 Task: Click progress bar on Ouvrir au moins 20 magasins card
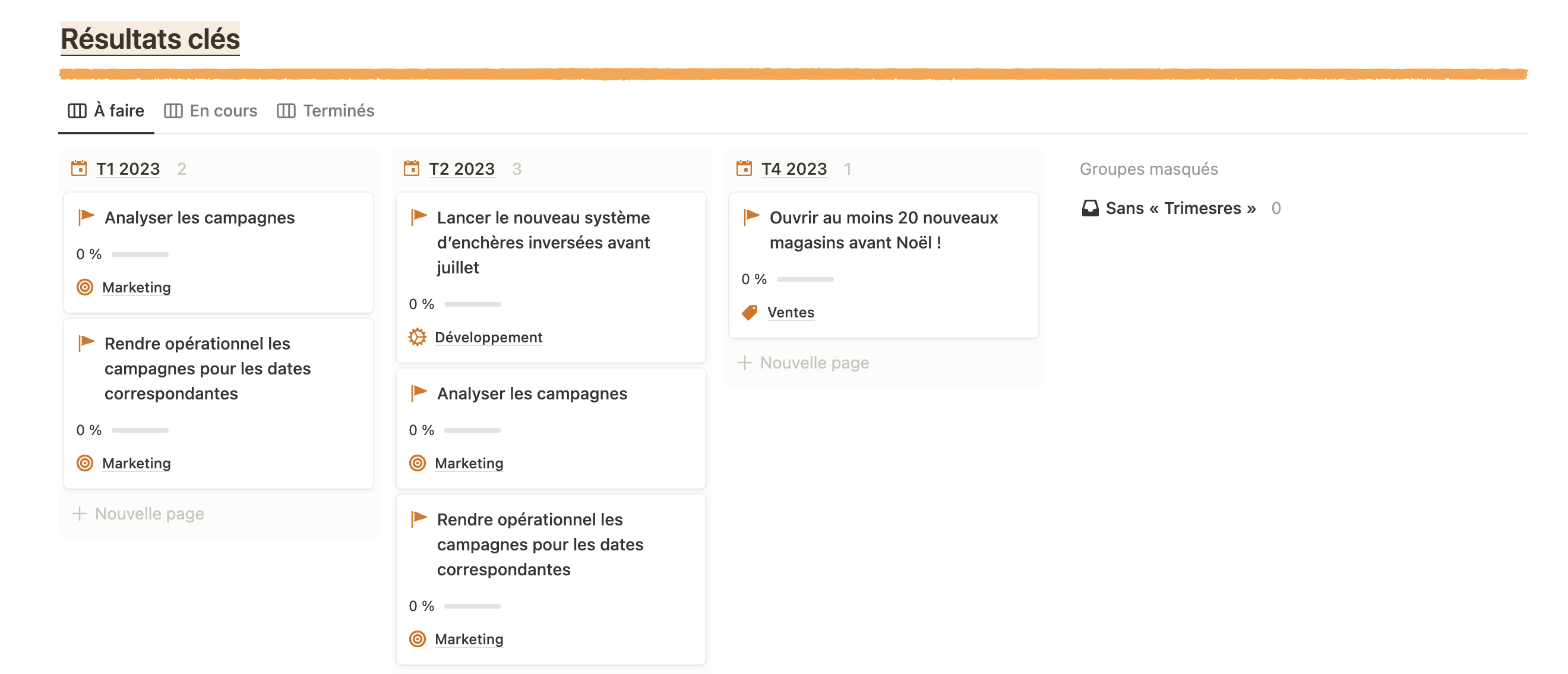coord(805,279)
